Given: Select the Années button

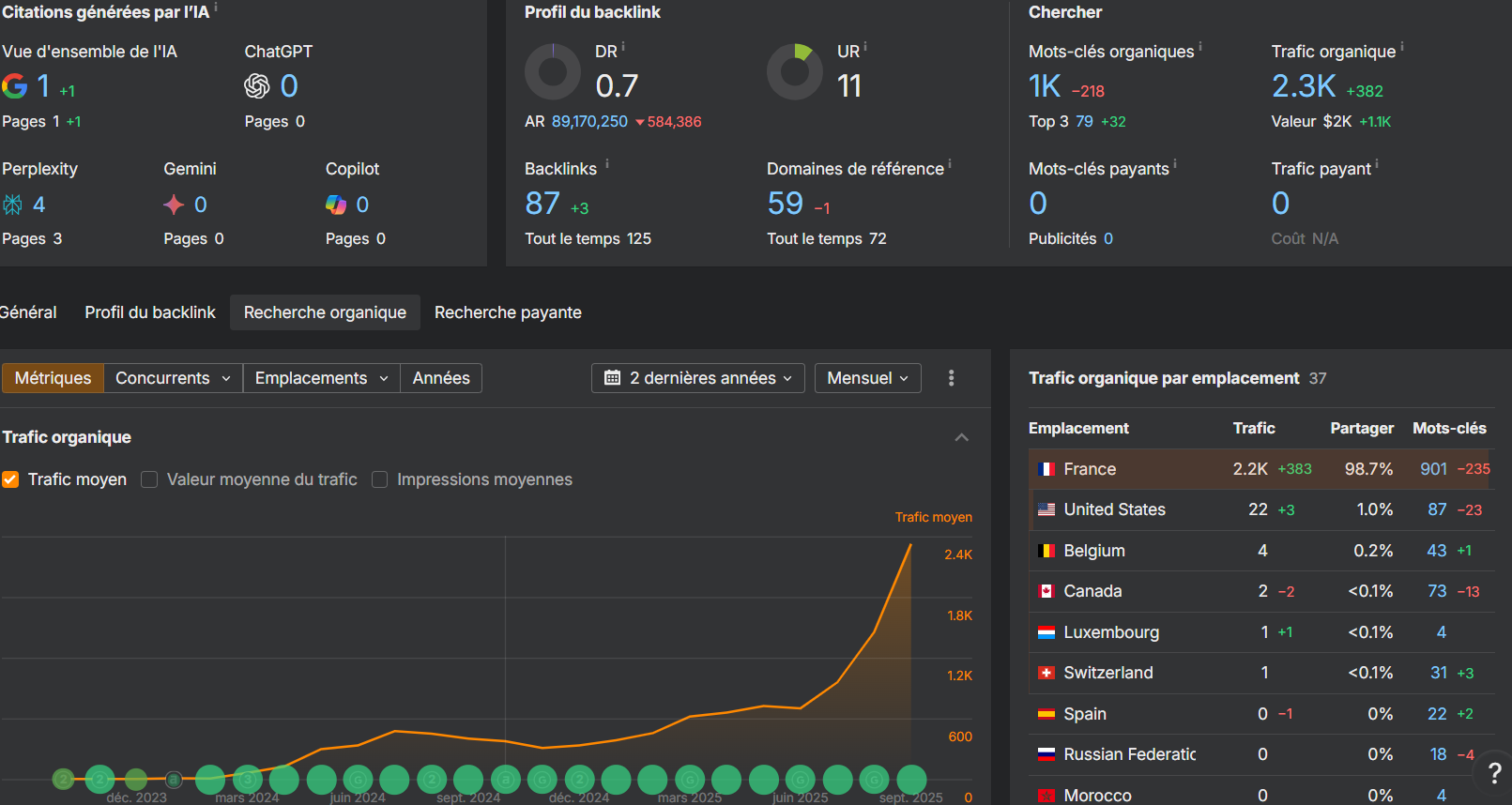Looking at the screenshot, I should pyautogui.click(x=441, y=378).
